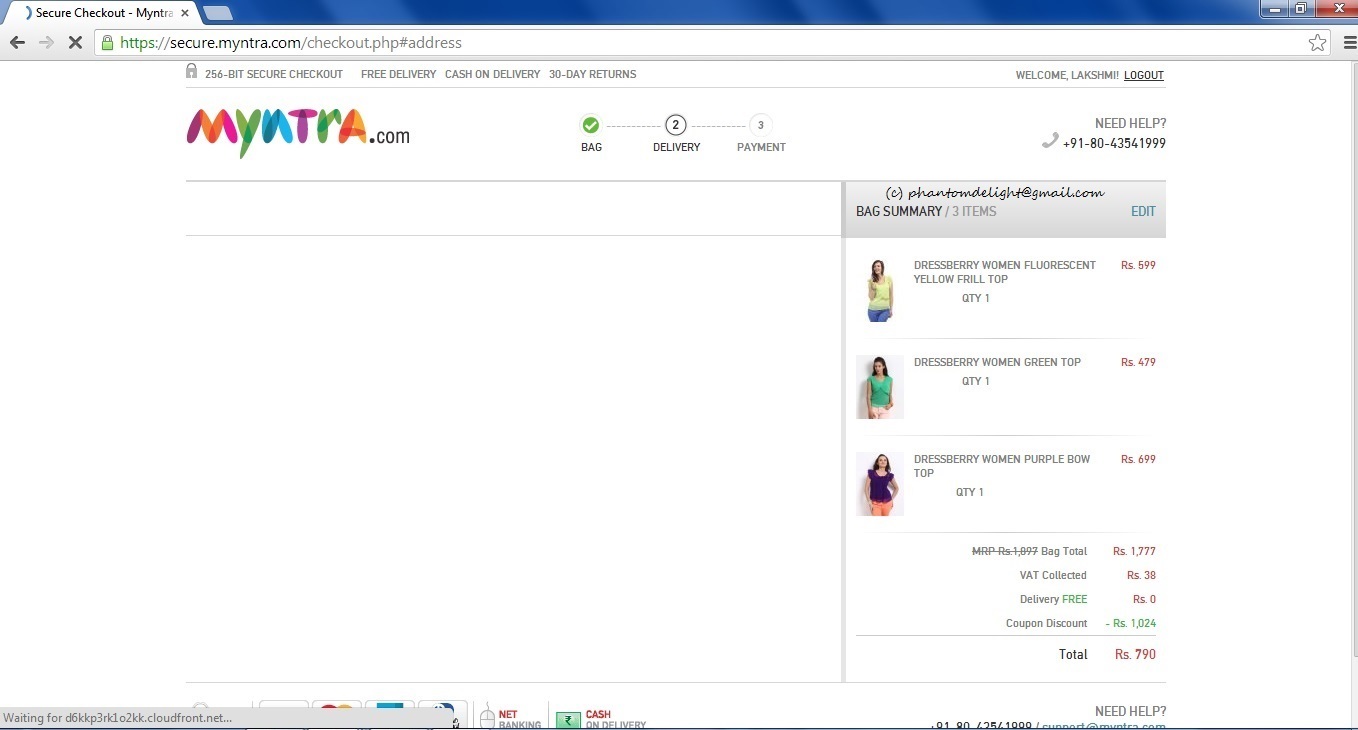Click the 'DRESSBERRY WOMEN GREEN TOP' name

(997, 362)
